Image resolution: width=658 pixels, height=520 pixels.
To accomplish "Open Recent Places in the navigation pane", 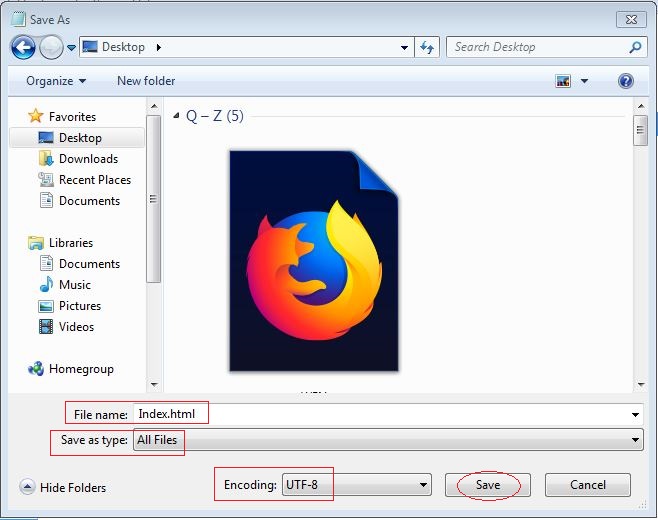I will [x=95, y=180].
